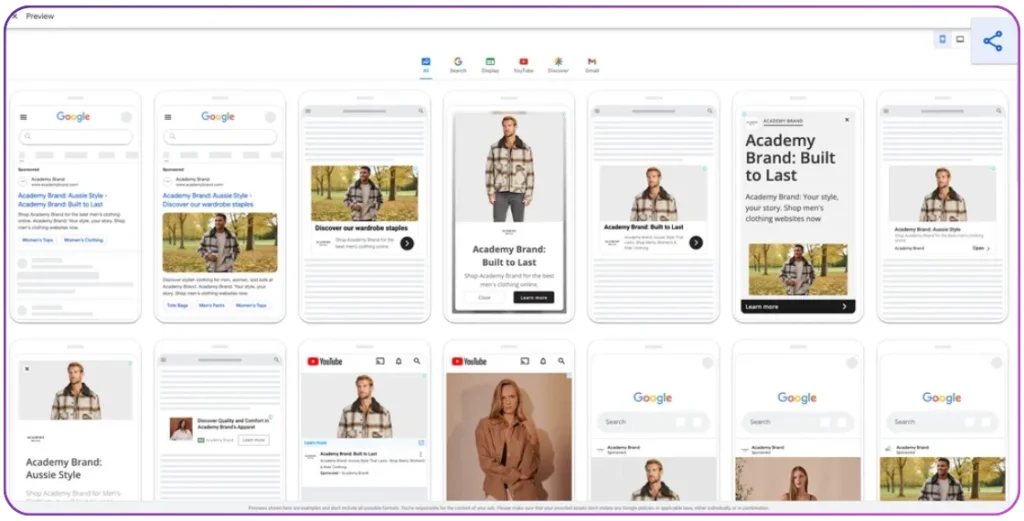Screen dimensions: 1024x521
Task: Select the All channels tab
Action: pyautogui.click(x=426, y=65)
